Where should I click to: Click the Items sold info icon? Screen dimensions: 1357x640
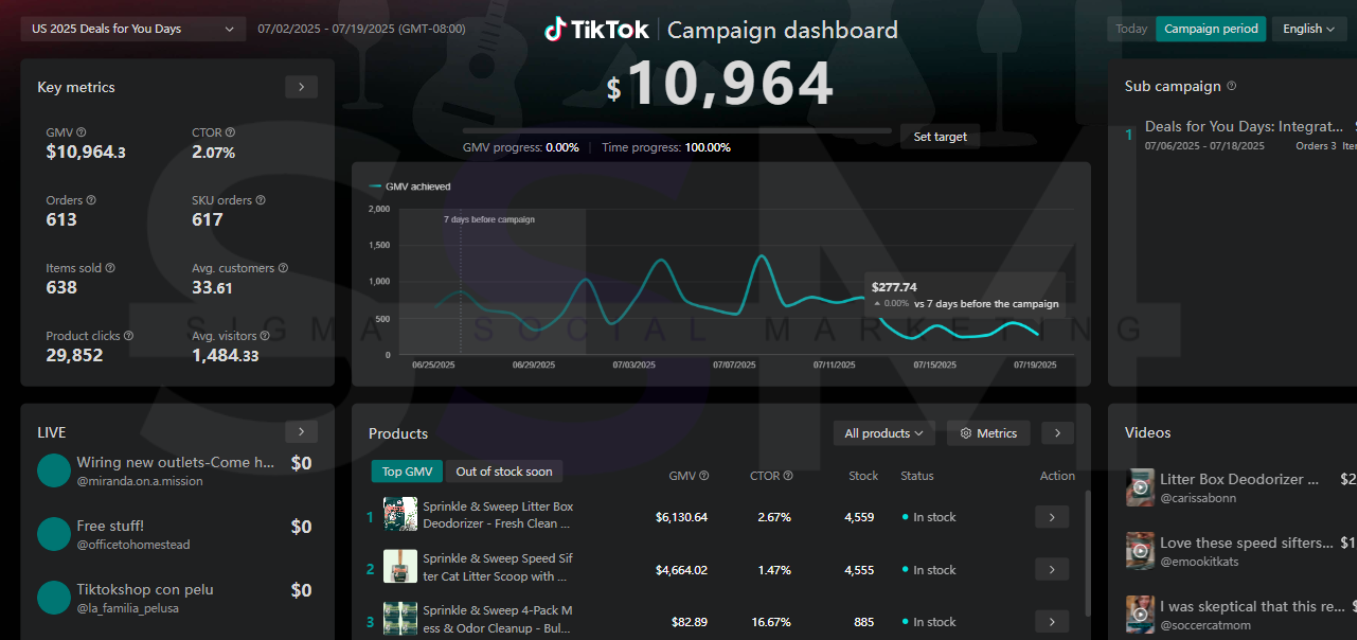[x=110, y=268]
